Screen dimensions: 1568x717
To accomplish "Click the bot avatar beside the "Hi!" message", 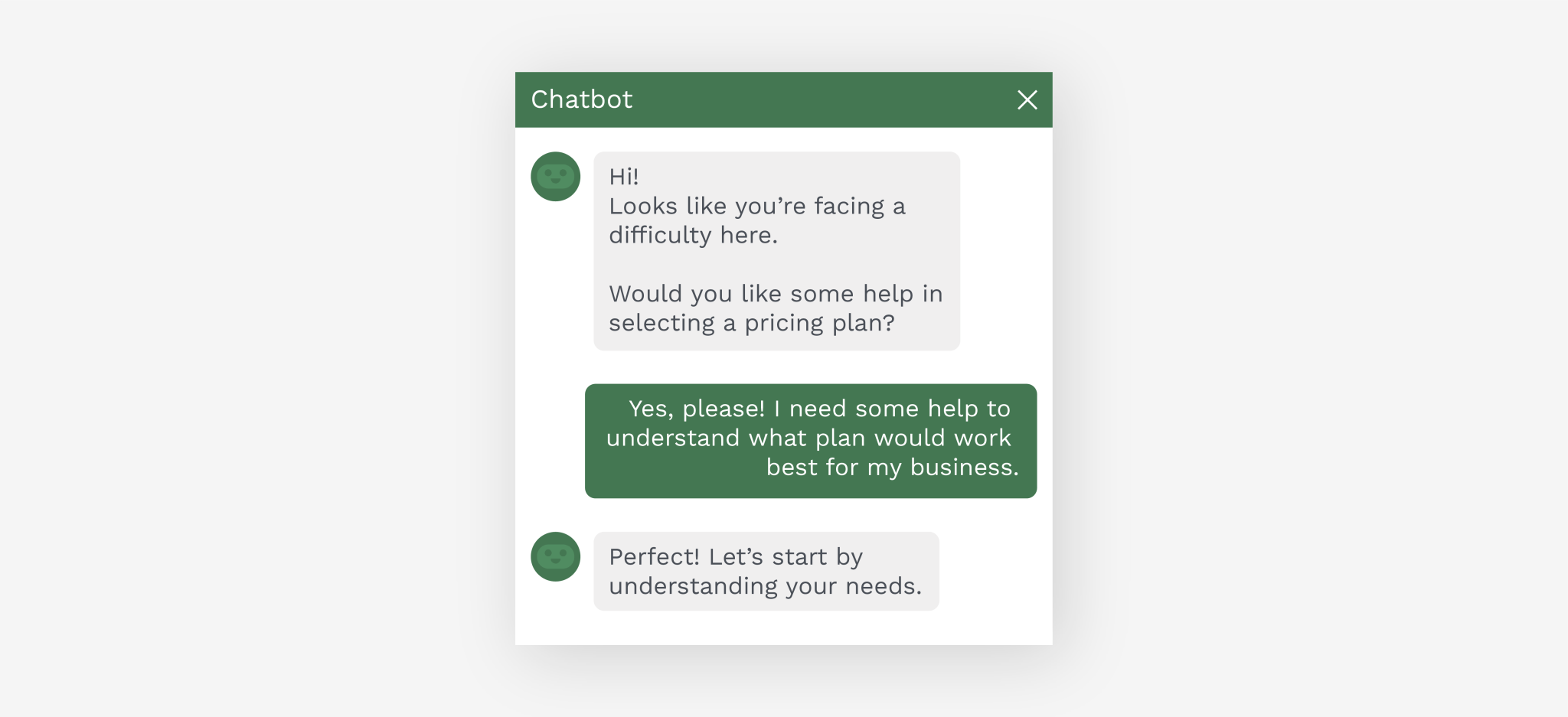I will pyautogui.click(x=556, y=177).
